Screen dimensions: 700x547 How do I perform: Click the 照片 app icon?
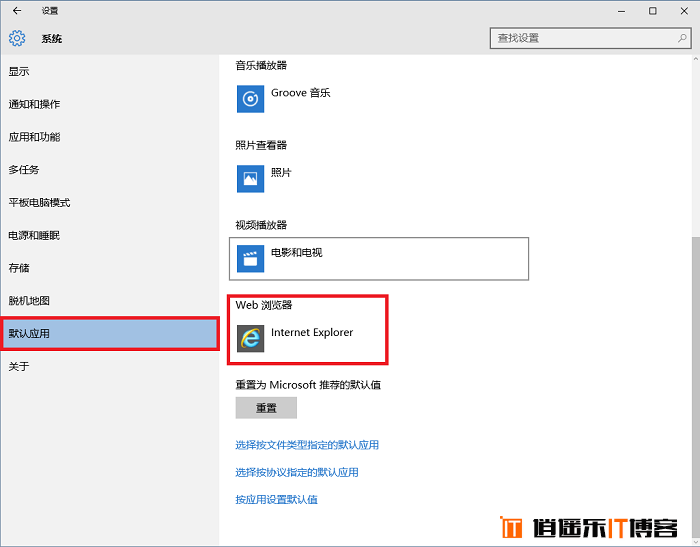[x=250, y=179]
